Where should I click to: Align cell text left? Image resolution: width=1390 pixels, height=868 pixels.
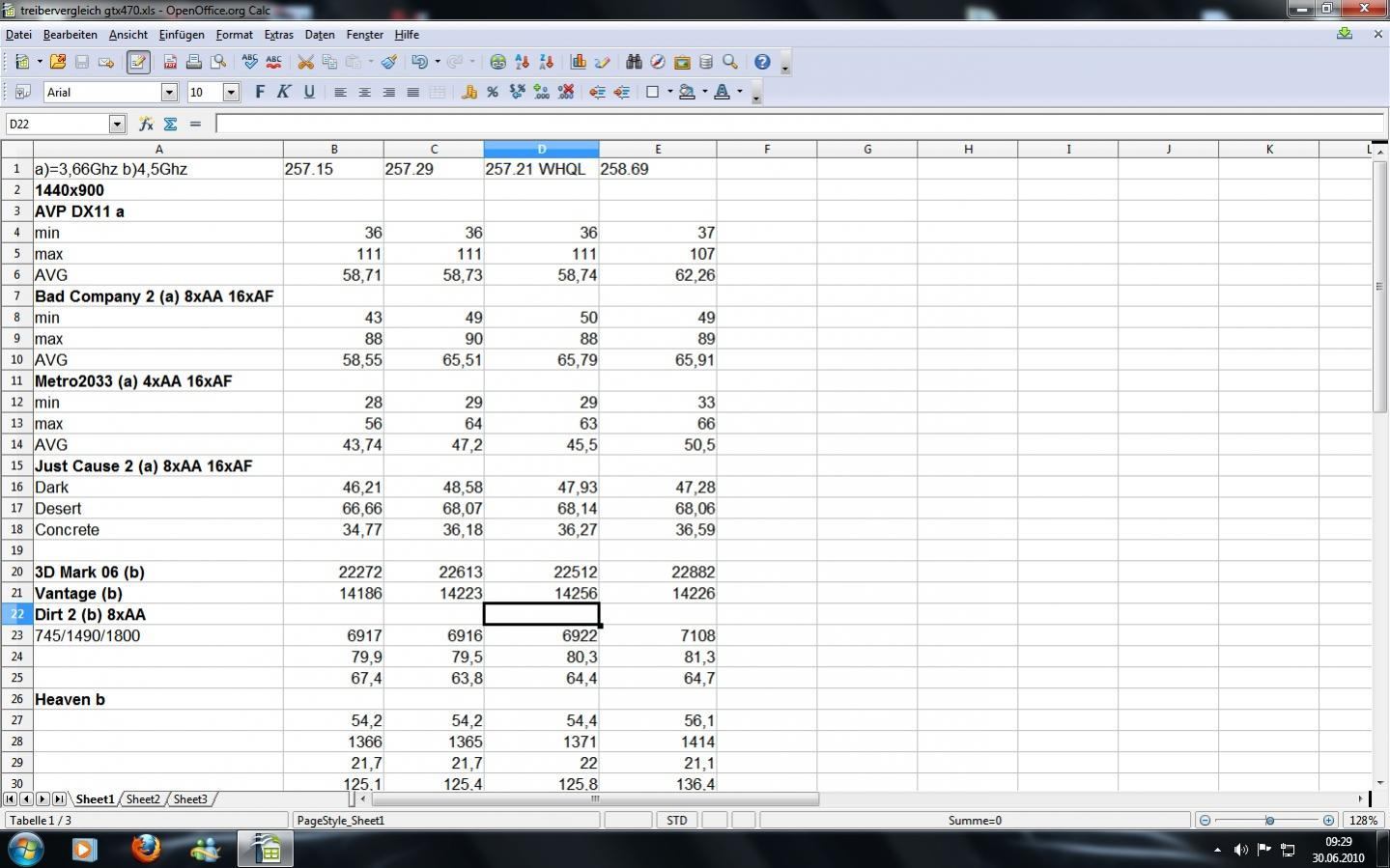[x=340, y=92]
